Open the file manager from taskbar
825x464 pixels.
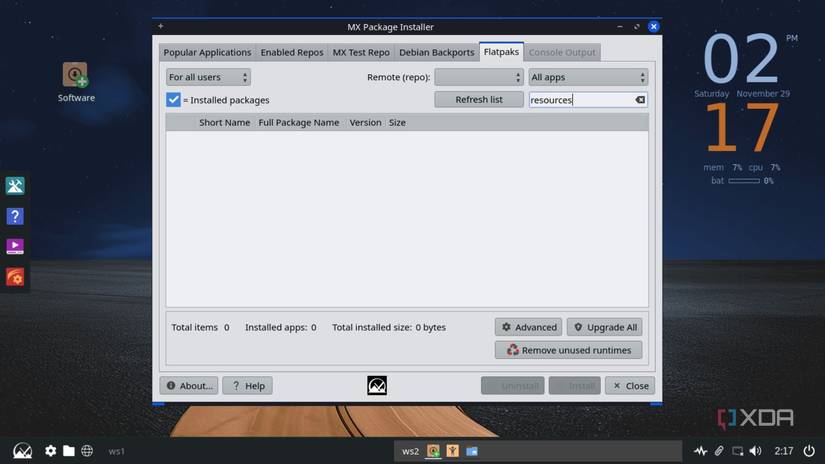click(69, 451)
